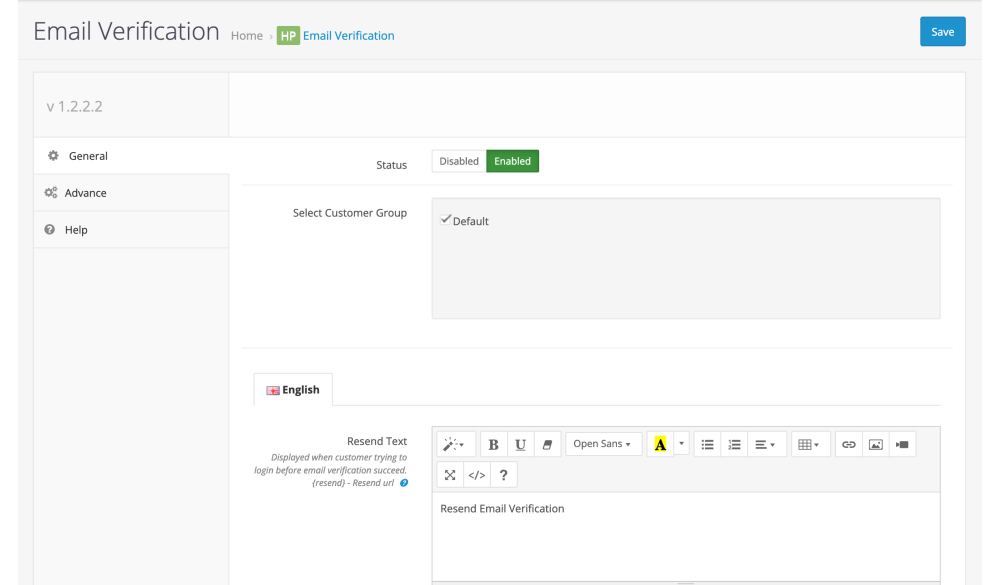This screenshot has width=1000, height=585.
Task: Switch to the Advance tab
Action: coord(86,193)
